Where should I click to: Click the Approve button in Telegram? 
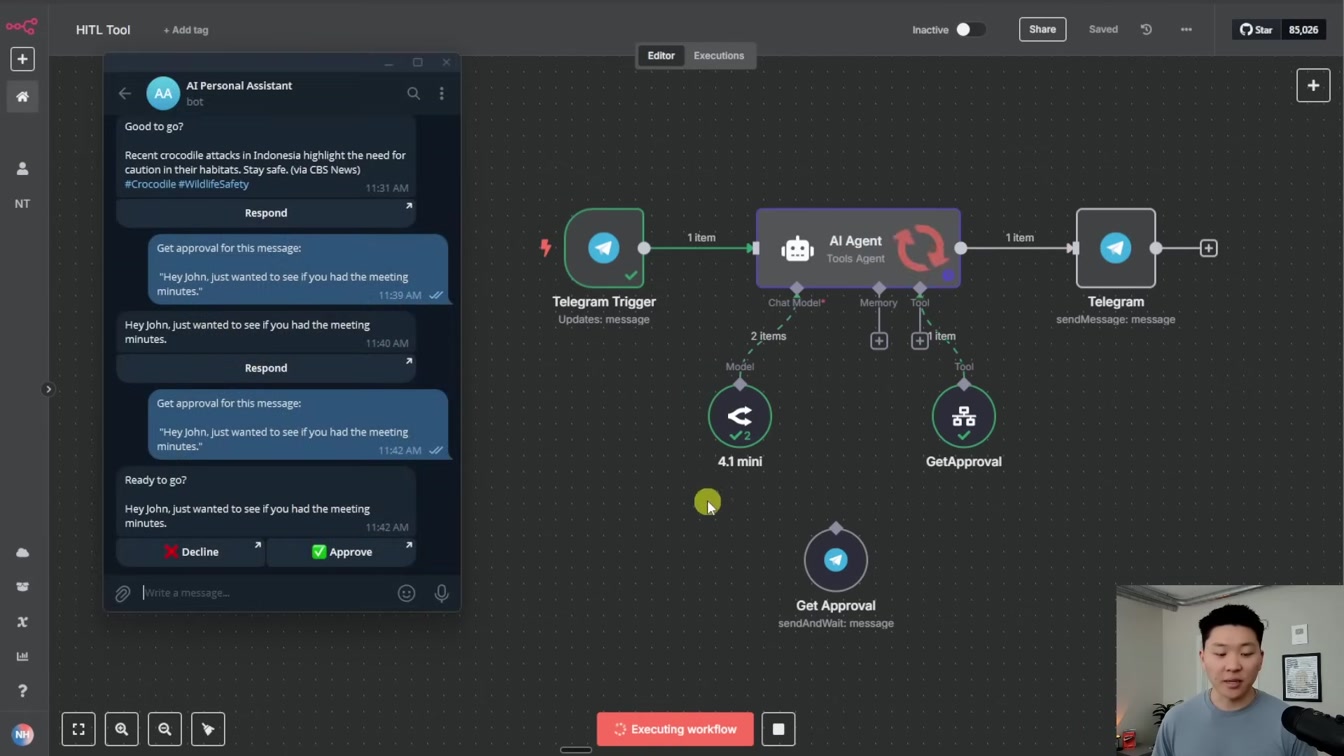tap(341, 552)
